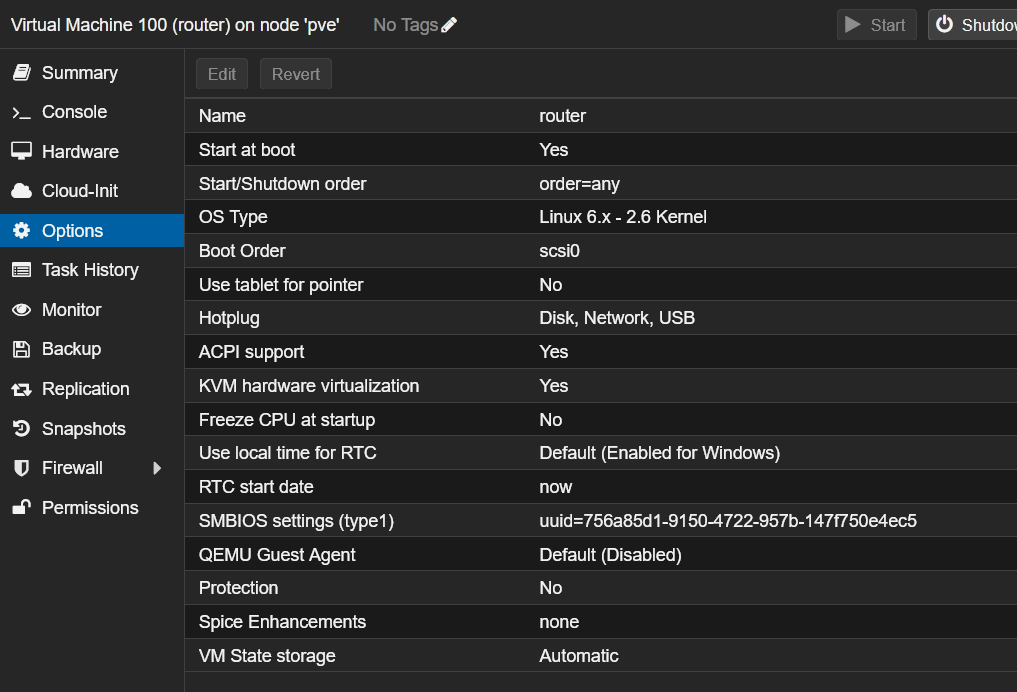Image resolution: width=1017 pixels, height=692 pixels.
Task: Select the KVM hardware virtualization row
Action: (600, 386)
